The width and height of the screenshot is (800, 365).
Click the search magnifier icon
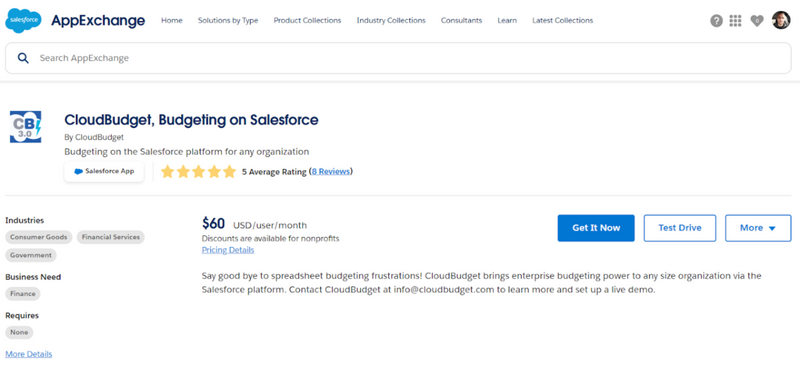(x=23, y=58)
